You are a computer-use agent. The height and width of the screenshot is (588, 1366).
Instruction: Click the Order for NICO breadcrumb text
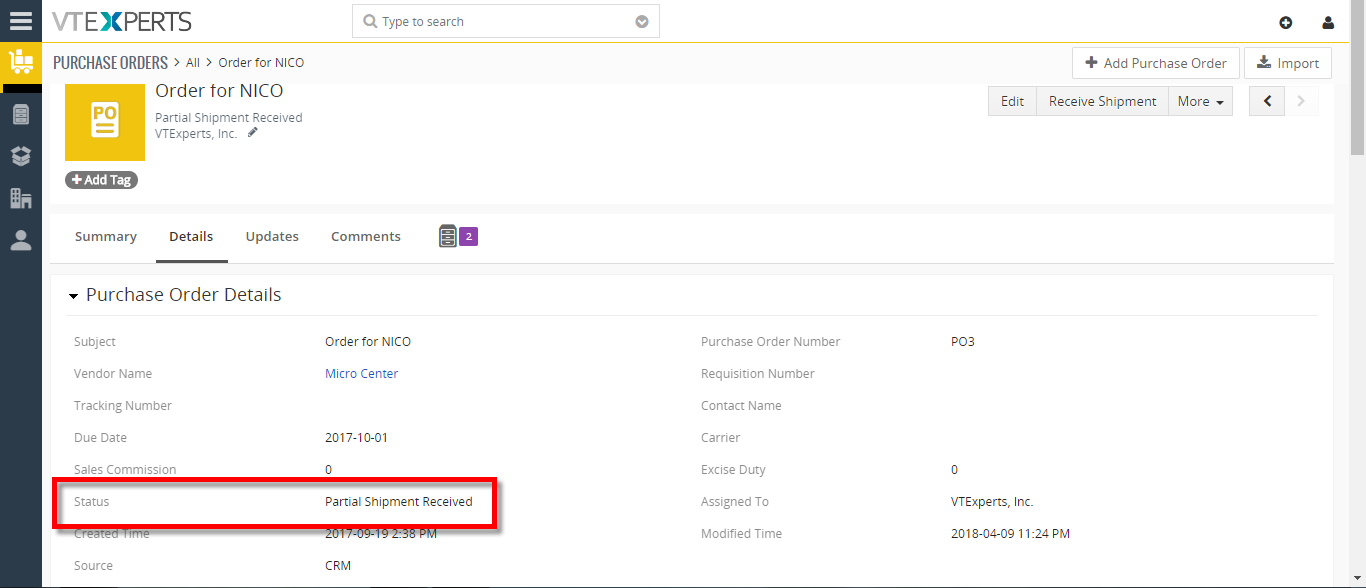point(261,62)
